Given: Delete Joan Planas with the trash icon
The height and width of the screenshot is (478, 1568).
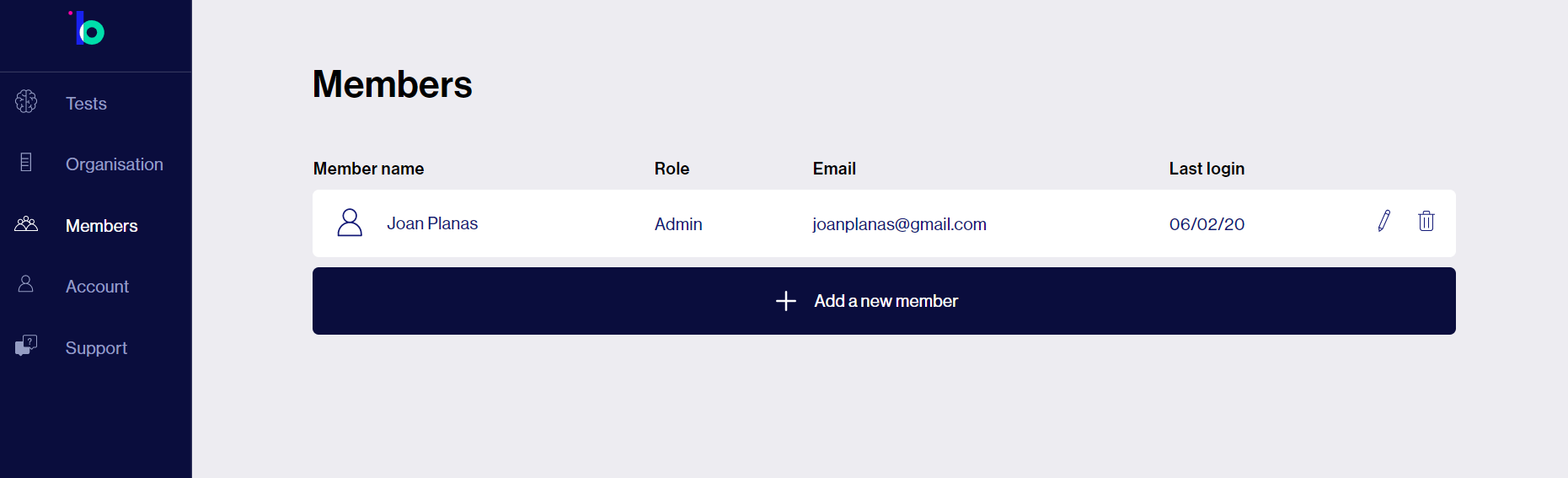Looking at the screenshot, I should pos(1426,221).
